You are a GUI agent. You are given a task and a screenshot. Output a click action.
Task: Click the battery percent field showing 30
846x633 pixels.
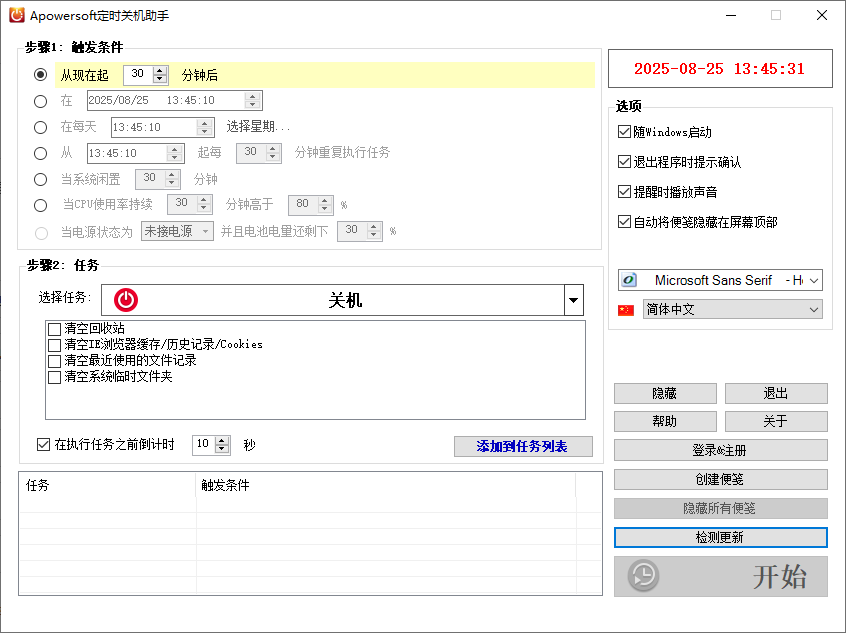tap(352, 231)
